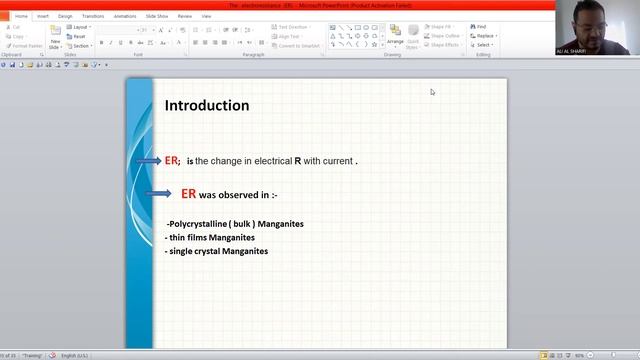640x360 pixels.
Task: Open the Arrange menu
Action: tap(395, 37)
